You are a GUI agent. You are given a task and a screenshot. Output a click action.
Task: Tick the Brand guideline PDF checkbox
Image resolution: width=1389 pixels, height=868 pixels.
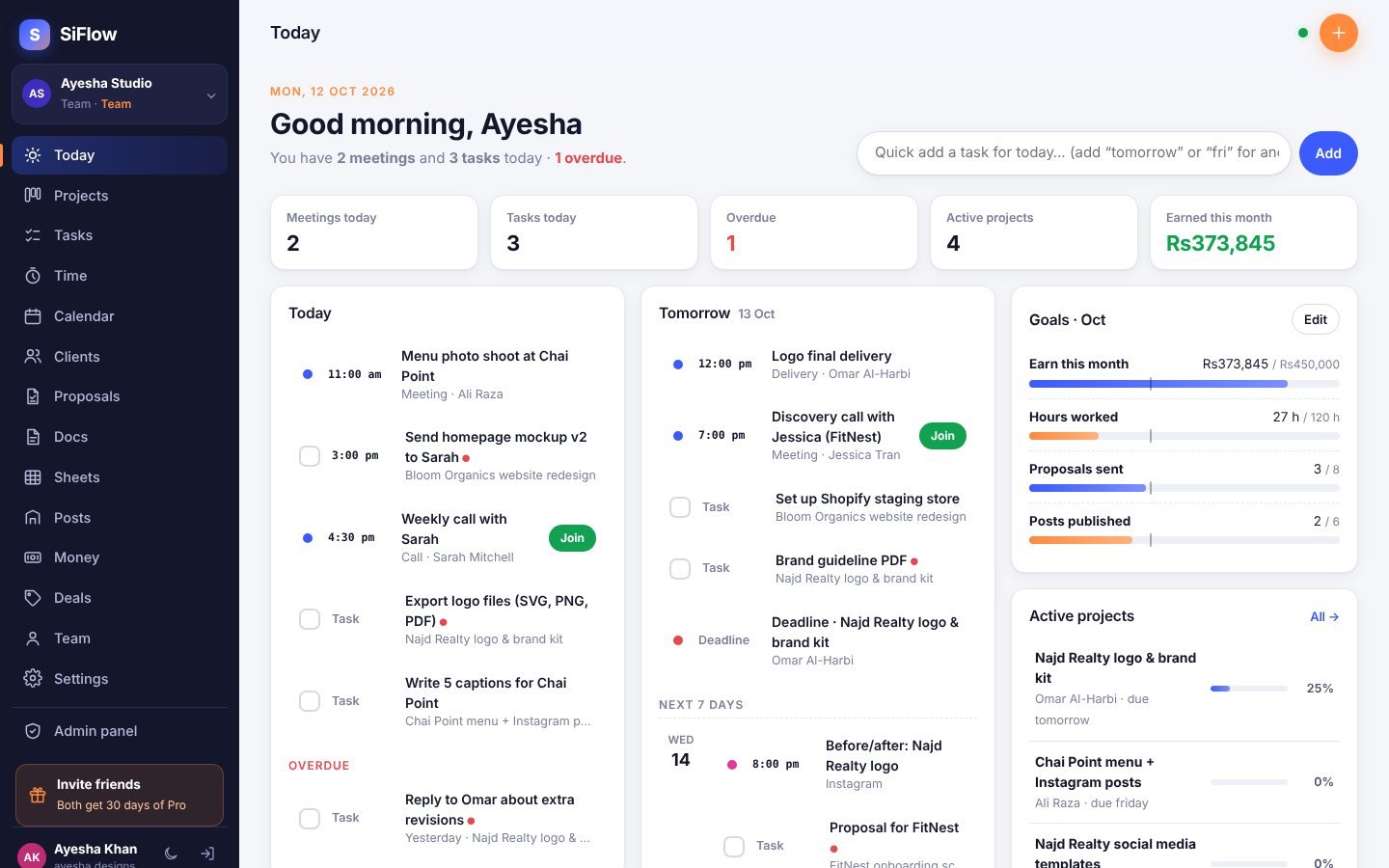click(x=680, y=569)
